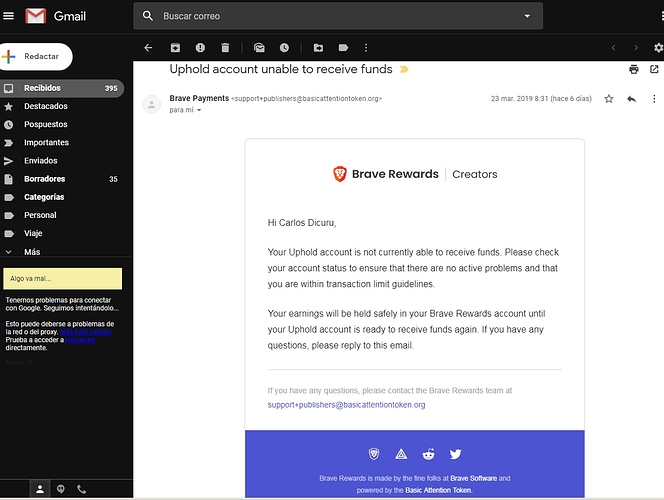Click the Reddit footer icon

(x=429, y=454)
